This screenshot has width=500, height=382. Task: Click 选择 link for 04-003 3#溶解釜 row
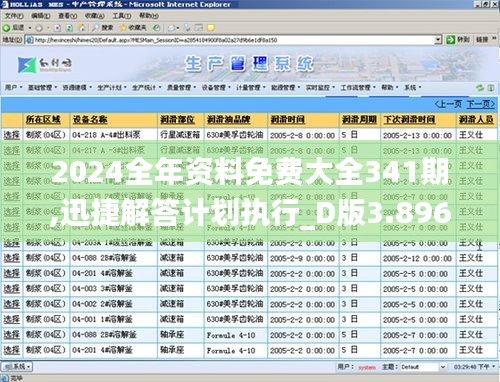12,289
